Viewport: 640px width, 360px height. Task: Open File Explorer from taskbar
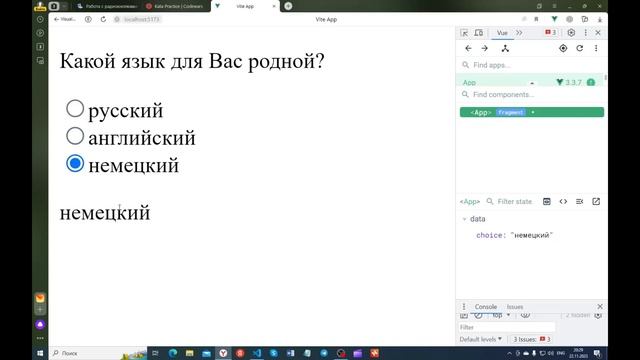click(x=189, y=353)
